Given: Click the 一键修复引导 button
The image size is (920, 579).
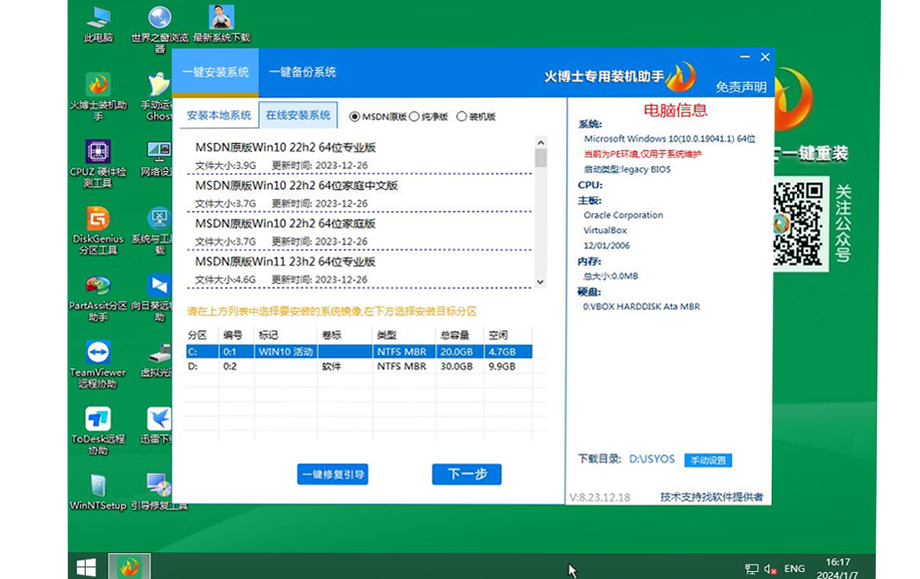Looking at the screenshot, I should (x=333, y=474).
